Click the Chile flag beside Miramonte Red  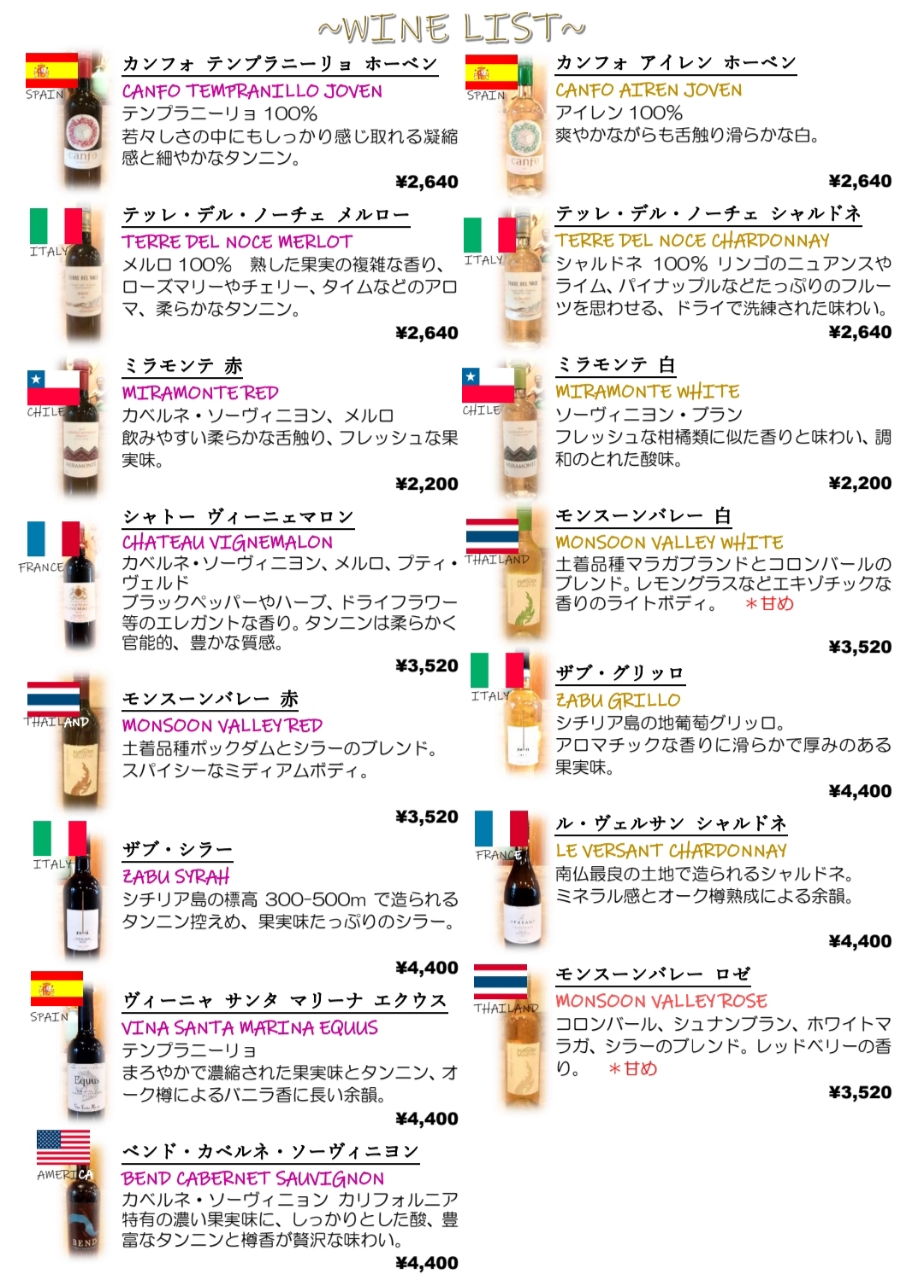(53, 386)
